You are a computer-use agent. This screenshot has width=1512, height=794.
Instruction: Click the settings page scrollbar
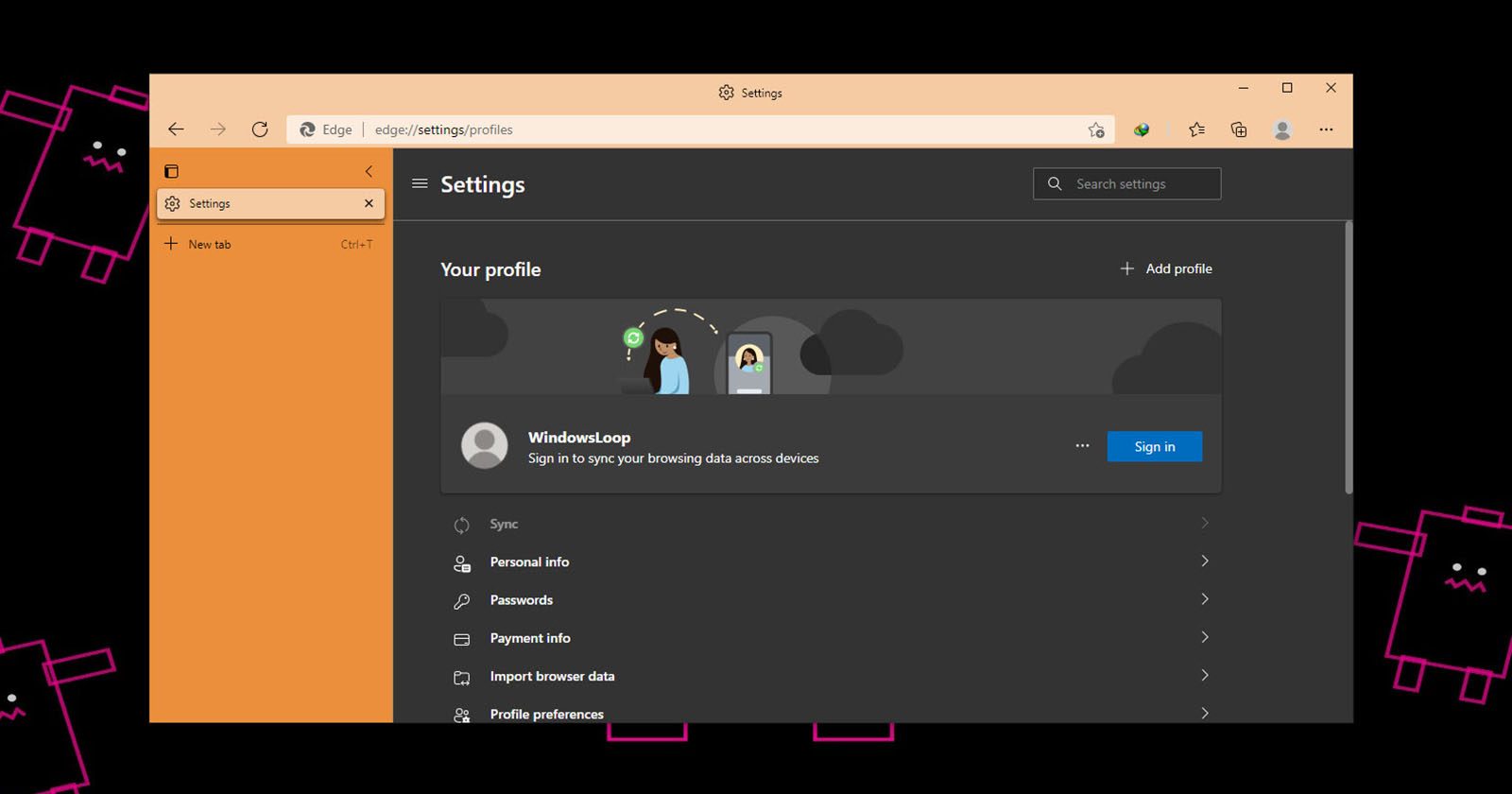pyautogui.click(x=1349, y=357)
